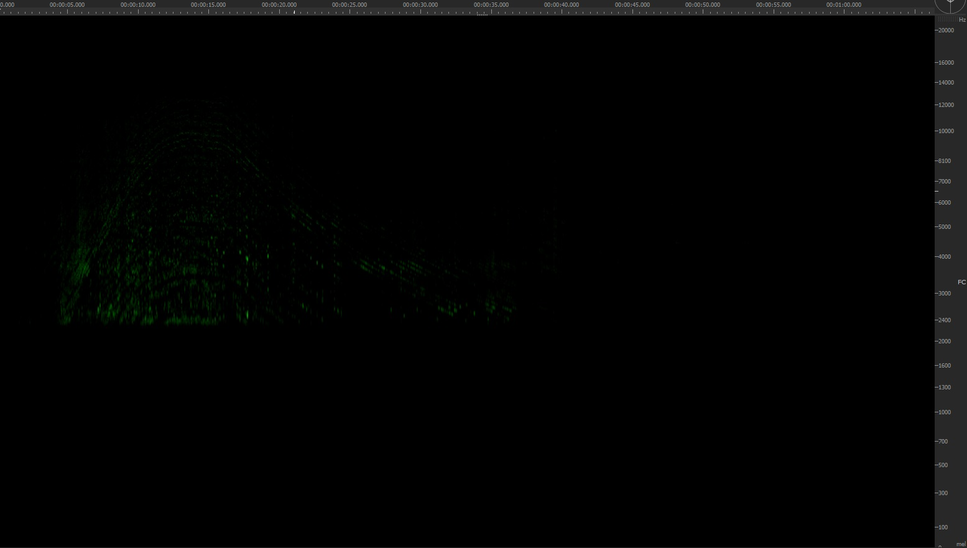Click the 00:00:30.000 mark on the time ruler

coord(420,5)
